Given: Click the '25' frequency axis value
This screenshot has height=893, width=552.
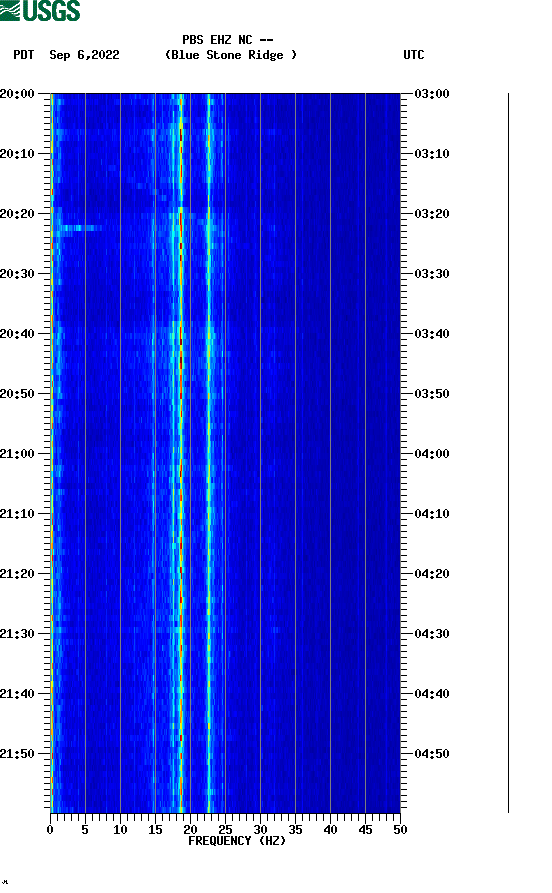Looking at the screenshot, I should point(225,830).
